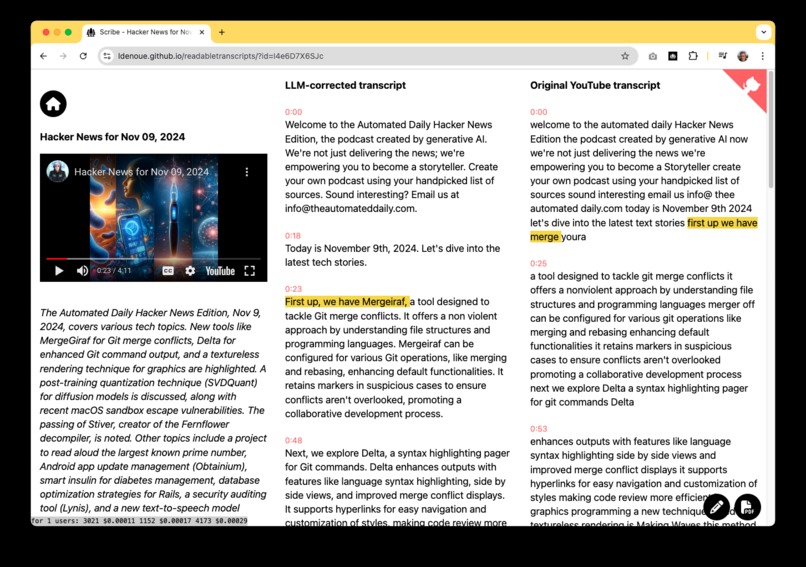
Task: Mute the YouTube video volume
Action: 82,271
